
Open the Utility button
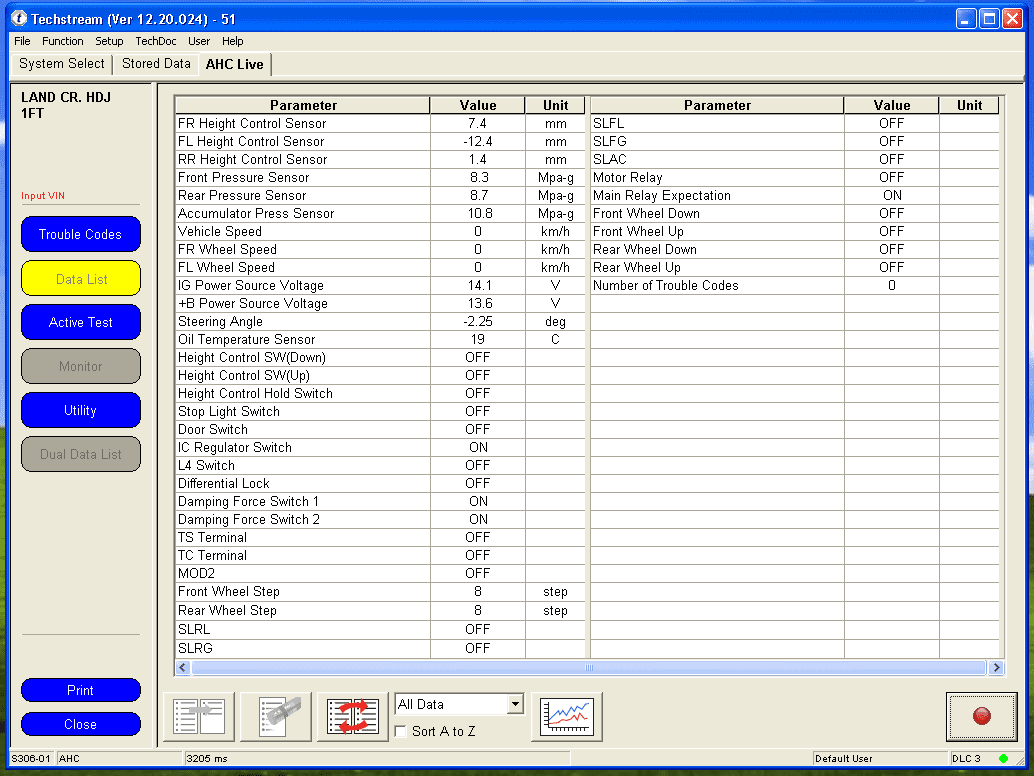pos(80,411)
